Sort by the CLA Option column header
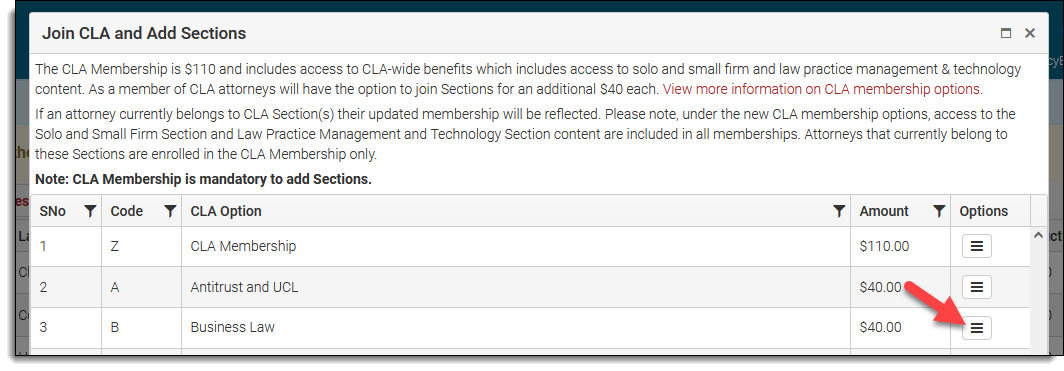Screen dimensions: 1064x371 (226, 212)
